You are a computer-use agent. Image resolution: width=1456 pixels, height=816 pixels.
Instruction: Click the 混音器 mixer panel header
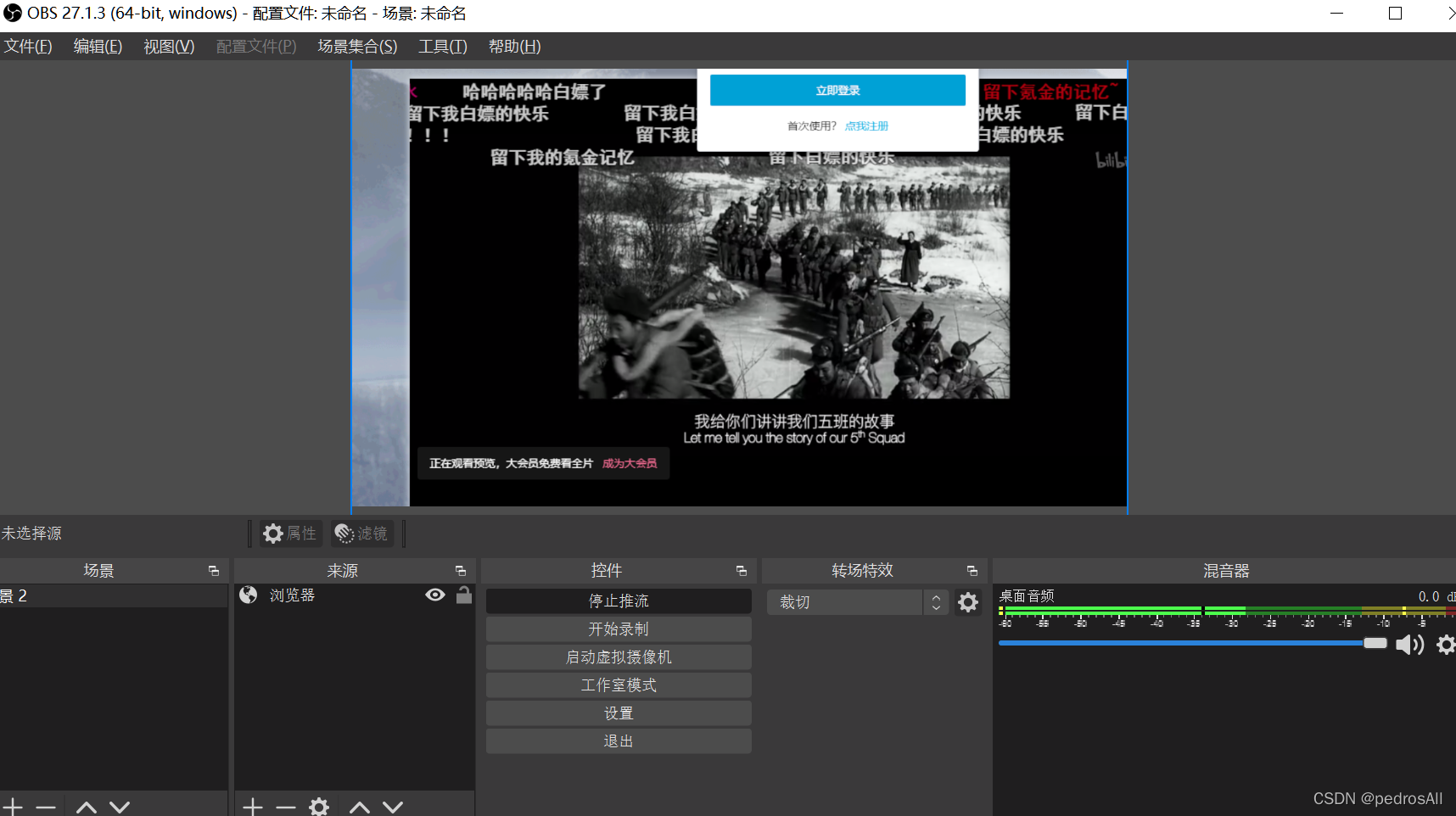click(1225, 571)
